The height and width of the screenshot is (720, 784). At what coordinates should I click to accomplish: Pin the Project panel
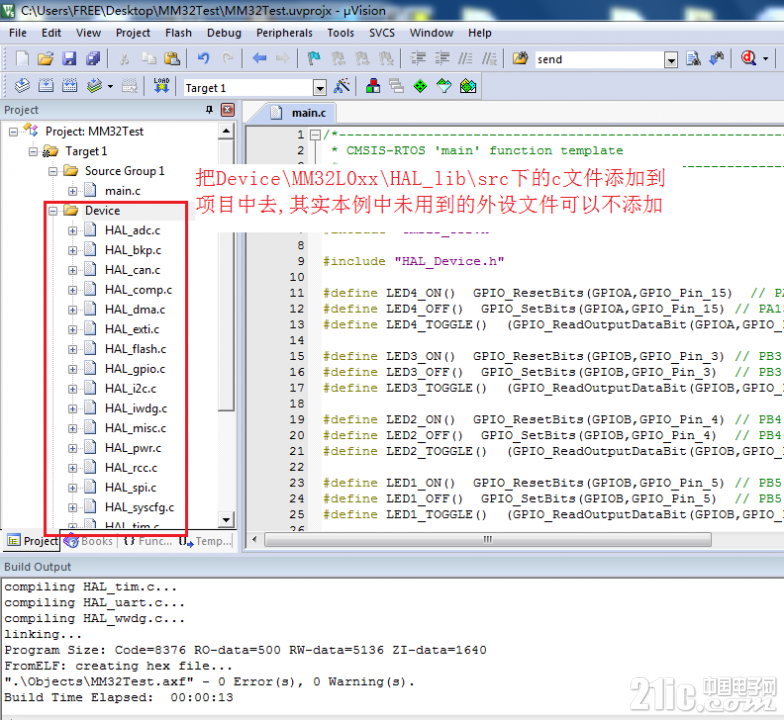210,110
